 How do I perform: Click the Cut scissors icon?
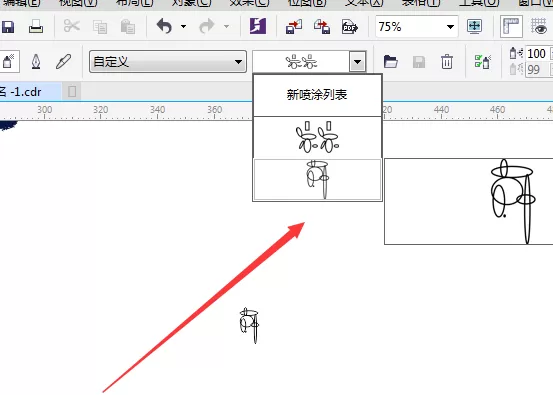point(72,26)
